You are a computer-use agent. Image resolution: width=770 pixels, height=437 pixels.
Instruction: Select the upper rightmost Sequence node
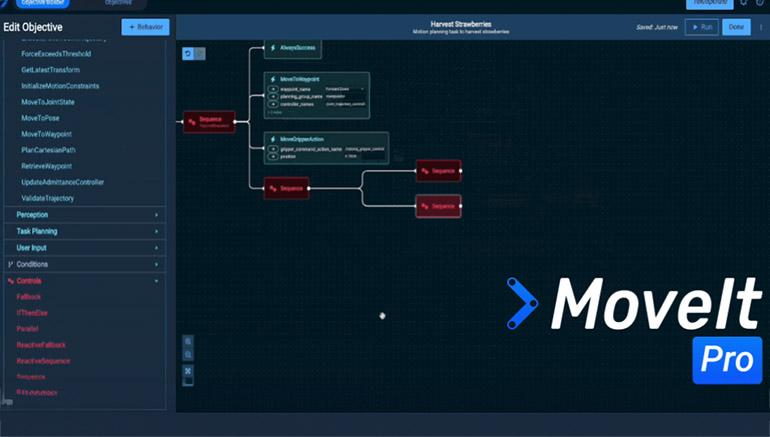[x=439, y=171]
